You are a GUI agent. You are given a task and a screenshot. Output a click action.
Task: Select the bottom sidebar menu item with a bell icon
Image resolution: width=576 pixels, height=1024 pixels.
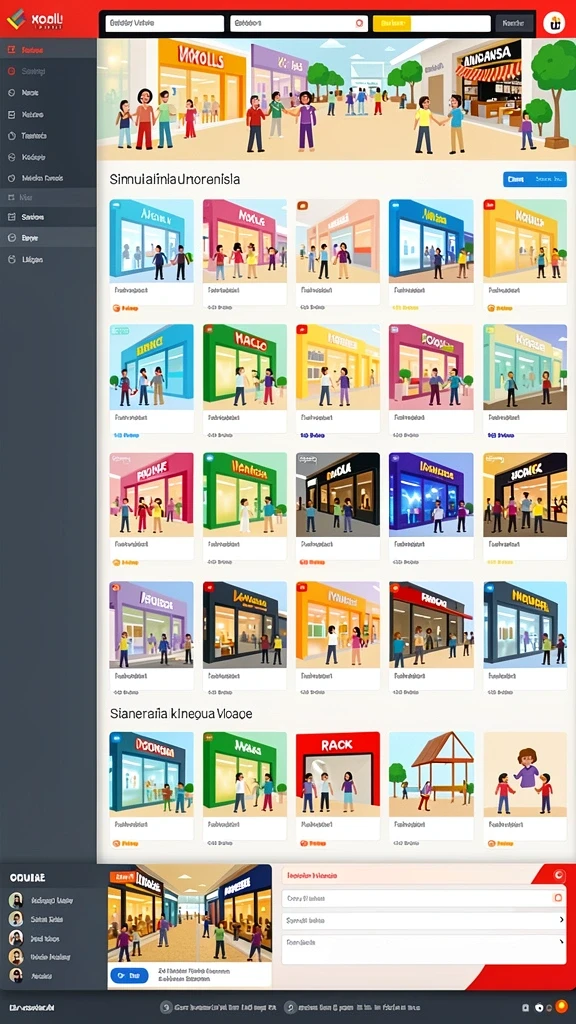tap(48, 259)
